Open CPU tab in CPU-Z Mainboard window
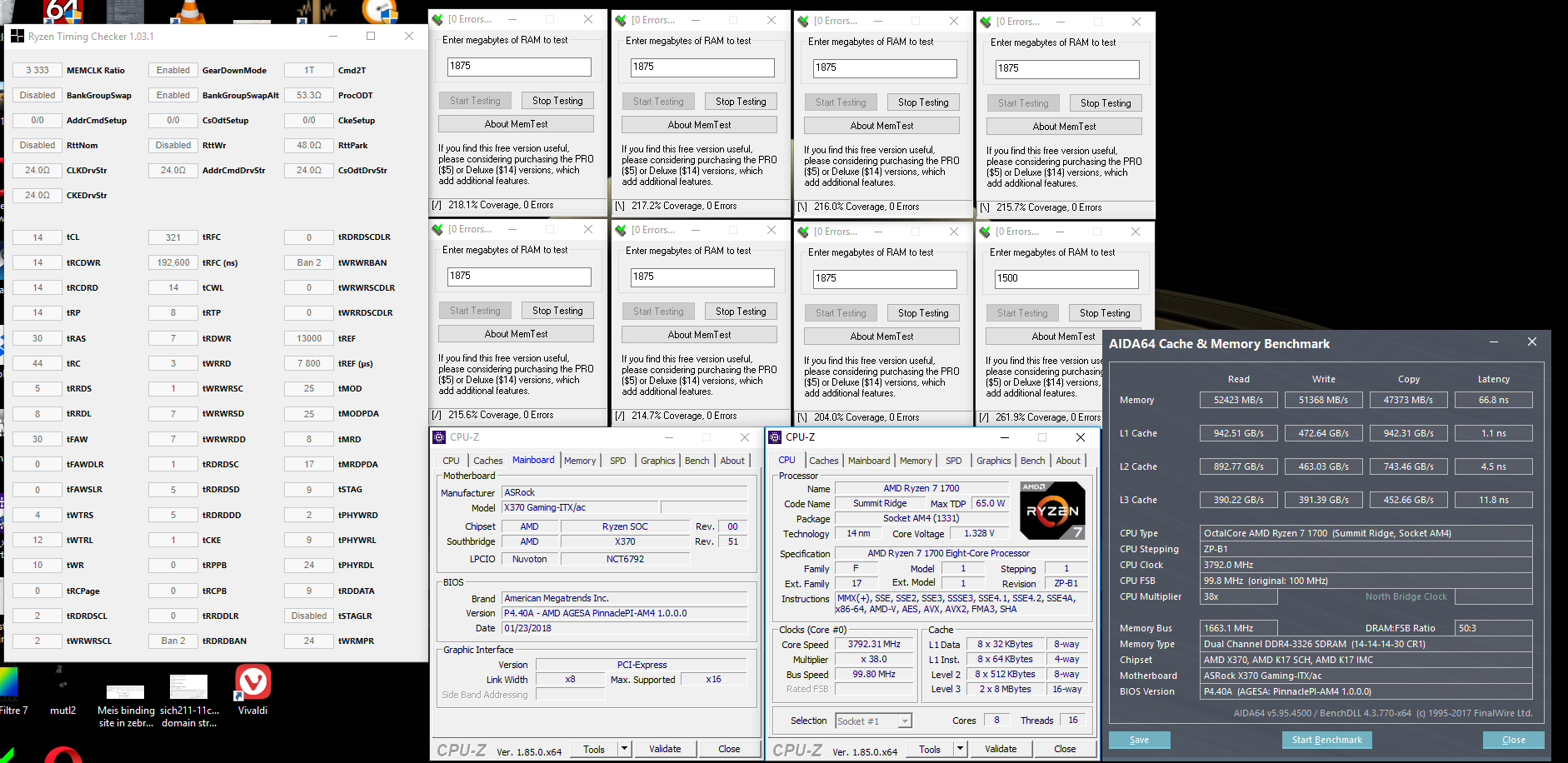Screen dimensions: 1568x763 [451, 461]
